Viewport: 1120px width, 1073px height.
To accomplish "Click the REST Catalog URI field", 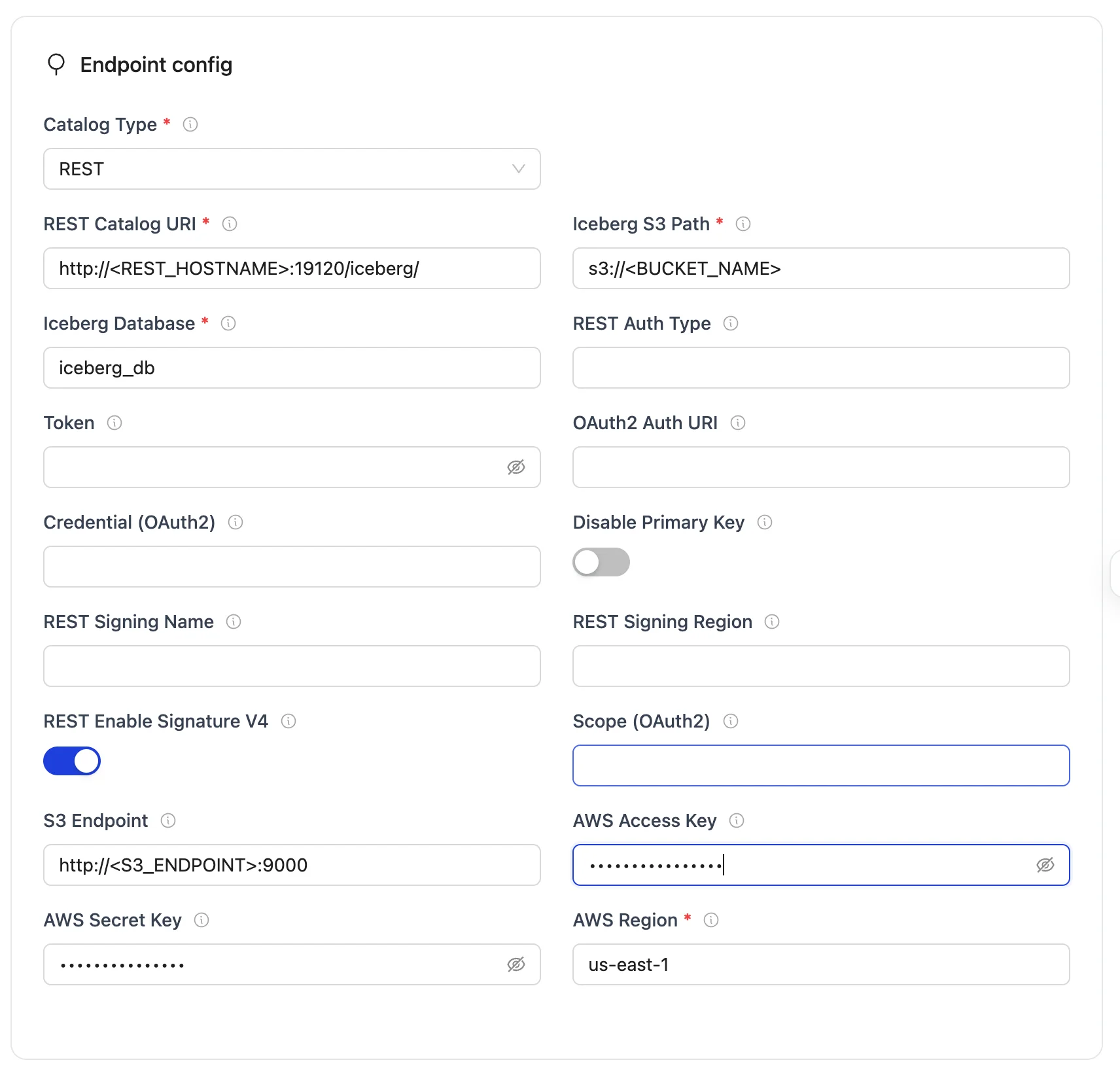I will pos(292,268).
